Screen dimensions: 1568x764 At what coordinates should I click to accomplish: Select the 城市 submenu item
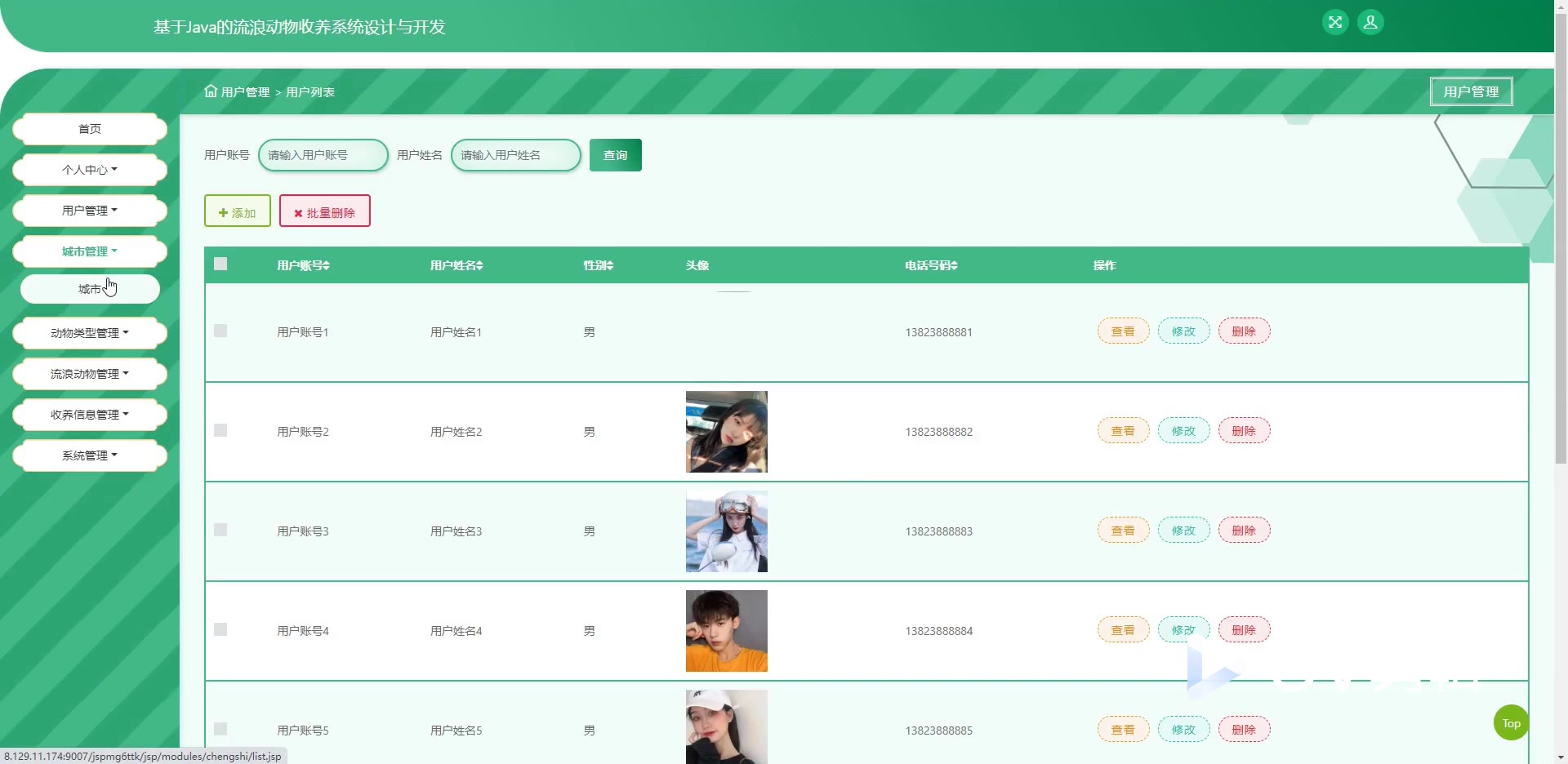click(90, 289)
